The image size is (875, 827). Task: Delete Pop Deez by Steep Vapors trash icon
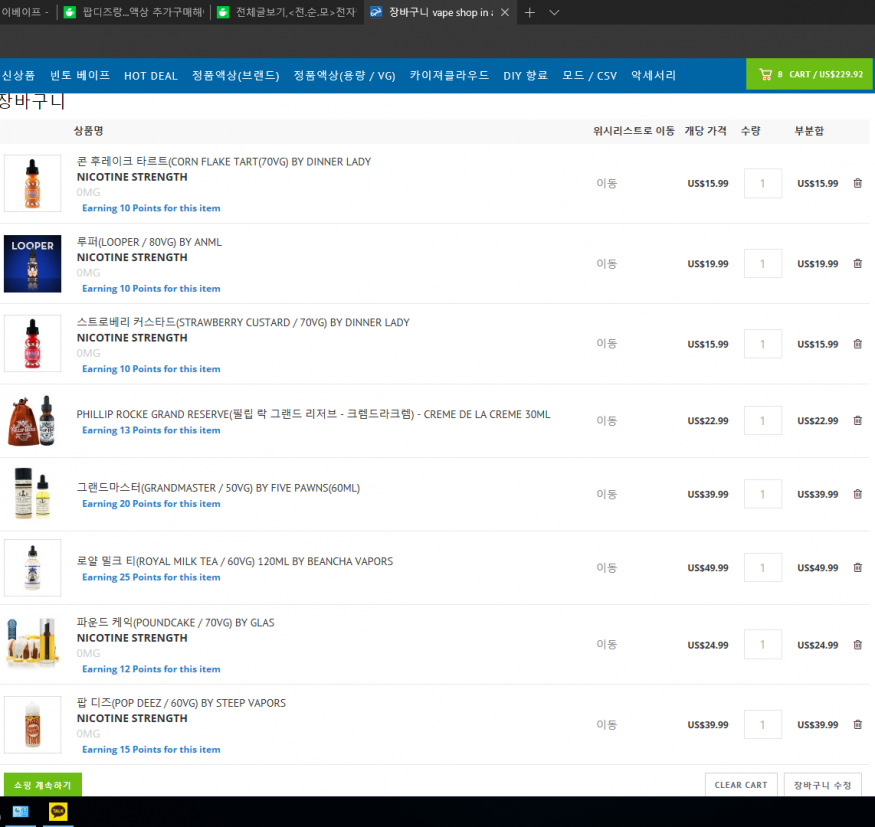pyautogui.click(x=858, y=724)
